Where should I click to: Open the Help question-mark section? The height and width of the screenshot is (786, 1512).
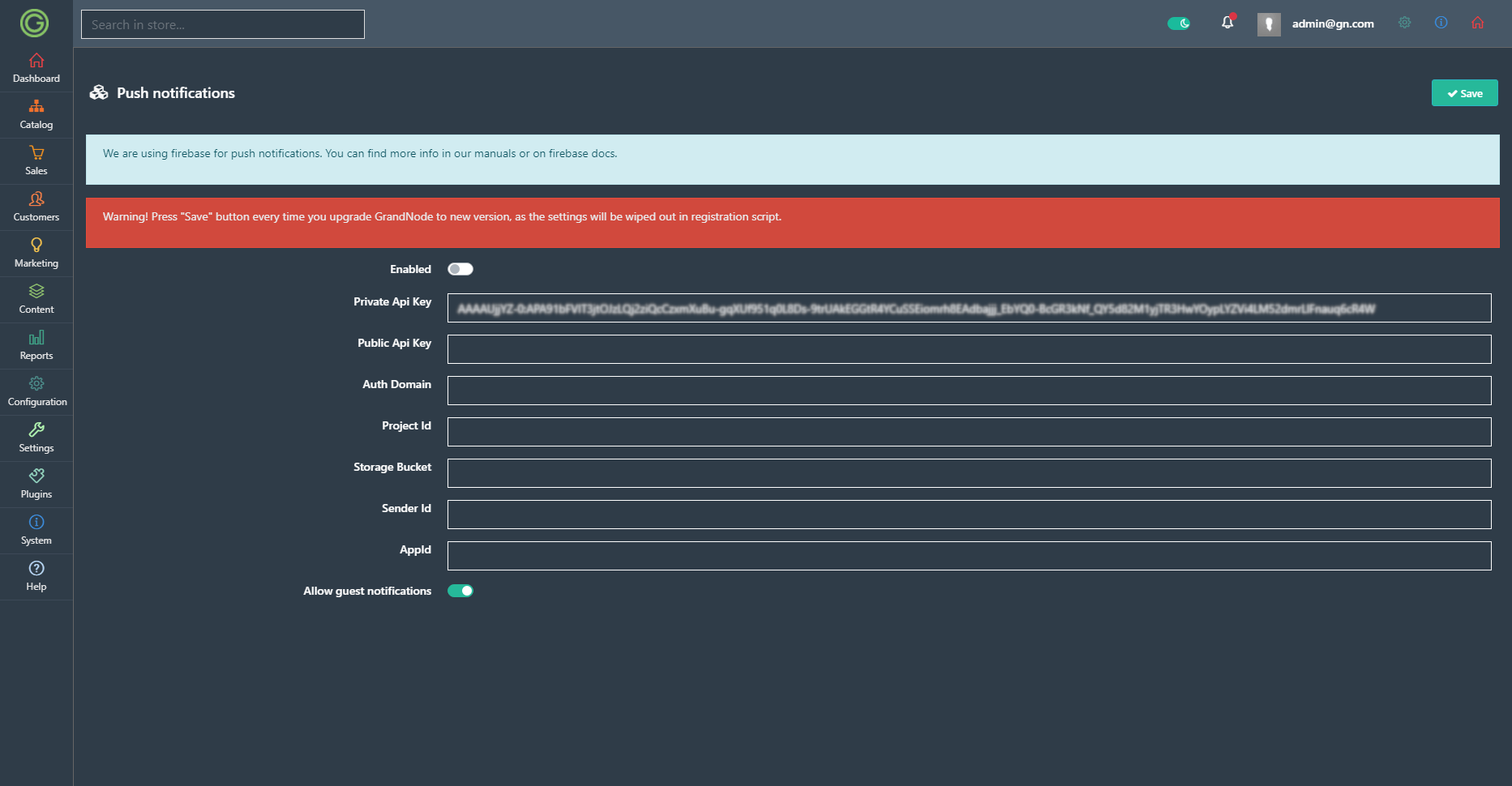pyautogui.click(x=36, y=577)
